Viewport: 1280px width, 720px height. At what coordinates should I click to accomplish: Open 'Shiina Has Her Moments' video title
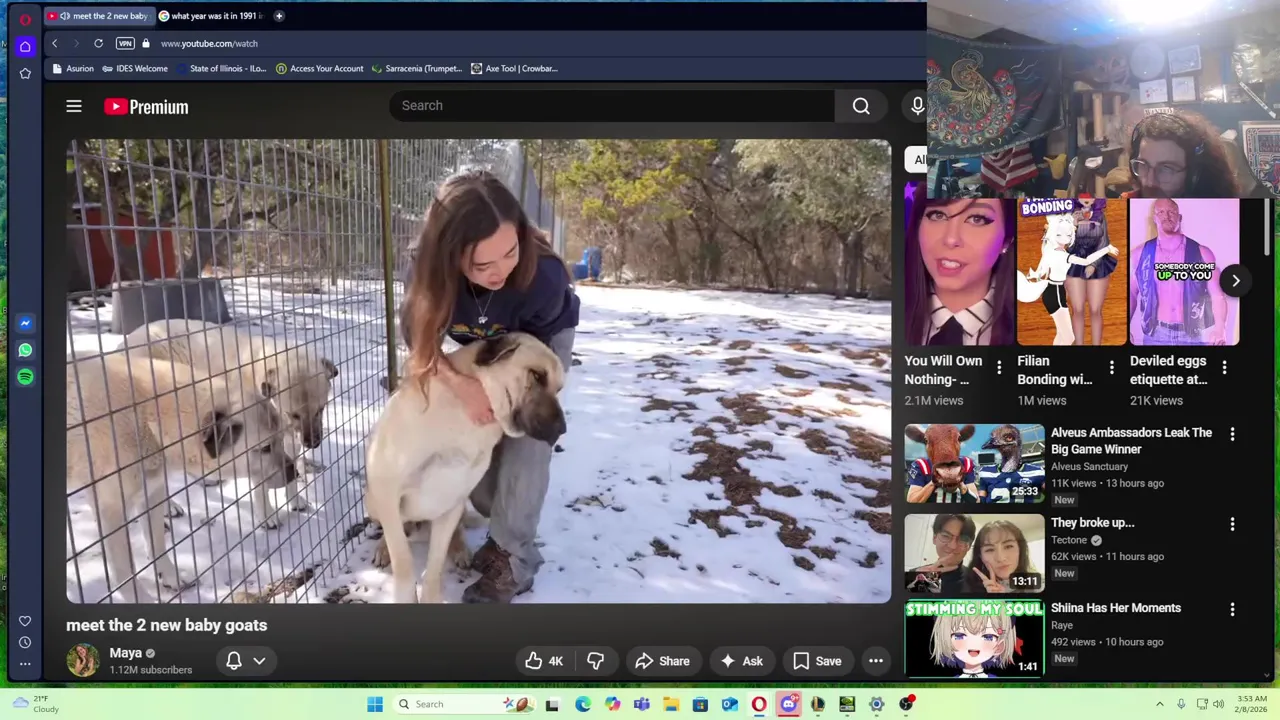tap(1116, 608)
